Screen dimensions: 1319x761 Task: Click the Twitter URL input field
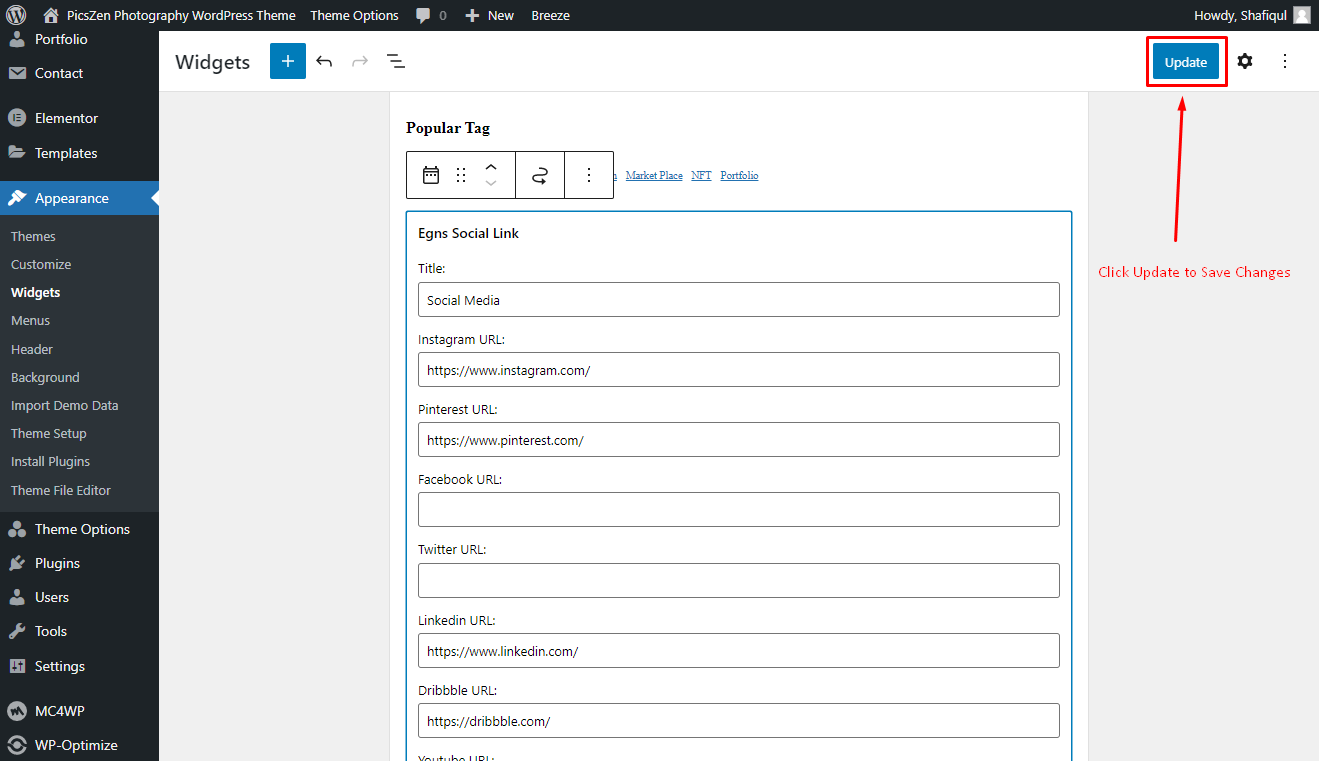click(x=738, y=580)
